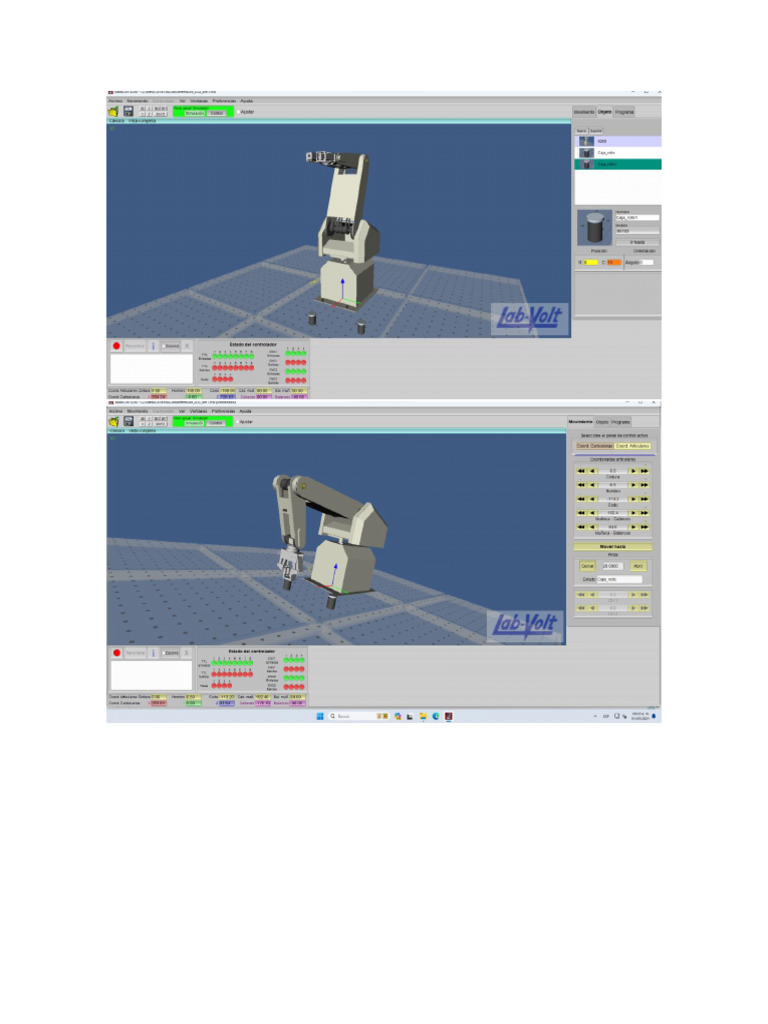Toggle Ajustar checkbox in Movimiento-panel window
This screenshot has width=768, height=1024.
[x=236, y=422]
